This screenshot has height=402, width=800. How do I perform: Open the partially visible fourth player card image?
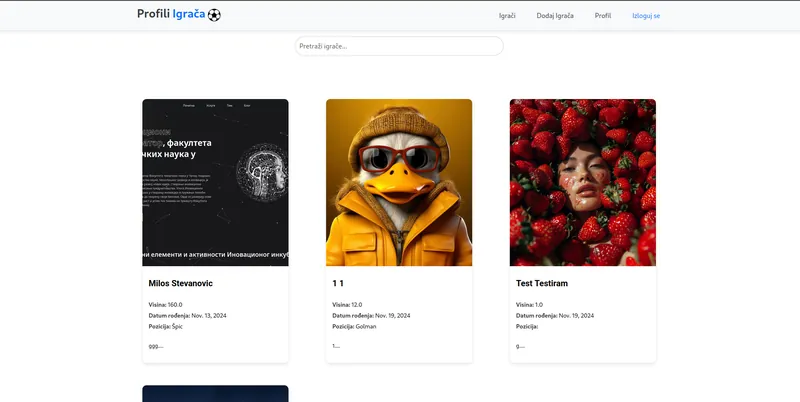(215, 393)
